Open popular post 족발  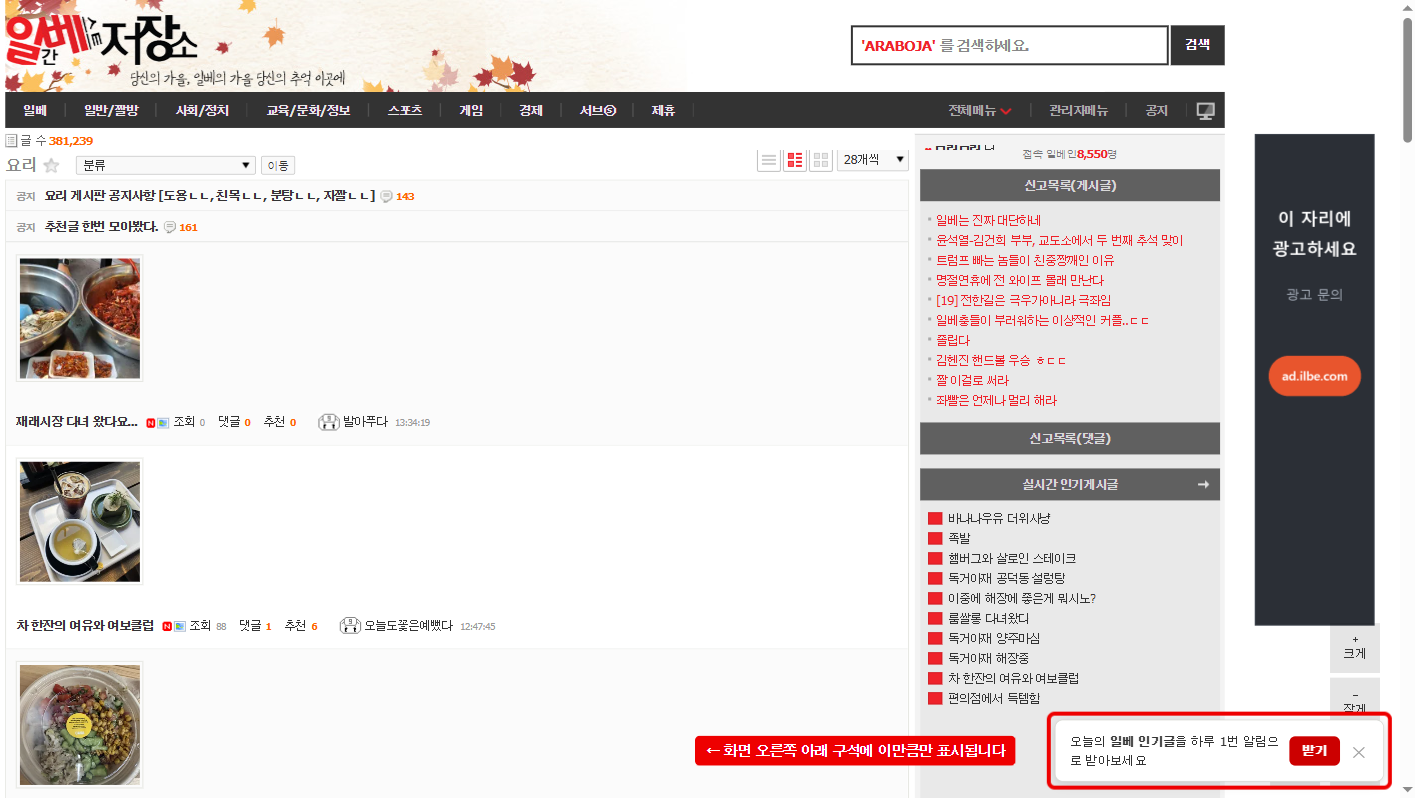959,538
